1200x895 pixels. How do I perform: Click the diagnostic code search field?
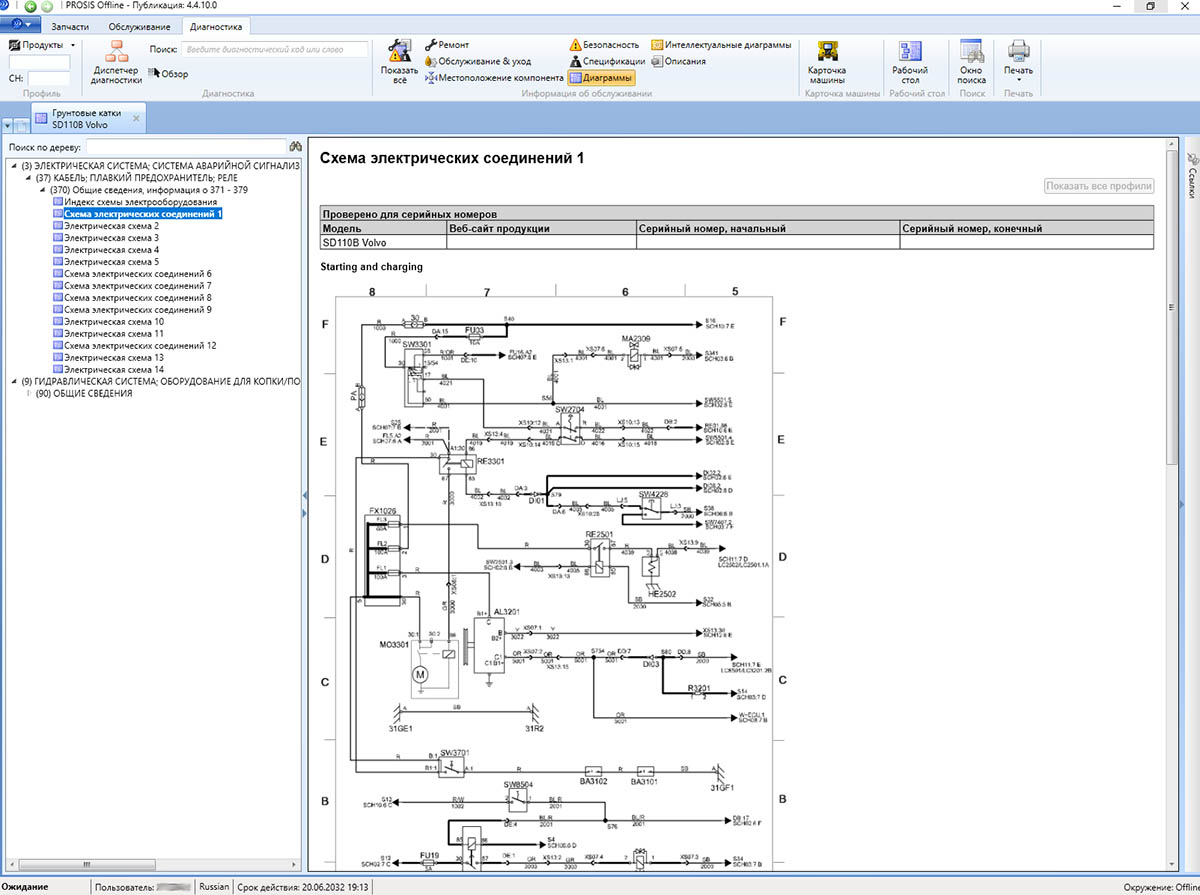point(273,49)
